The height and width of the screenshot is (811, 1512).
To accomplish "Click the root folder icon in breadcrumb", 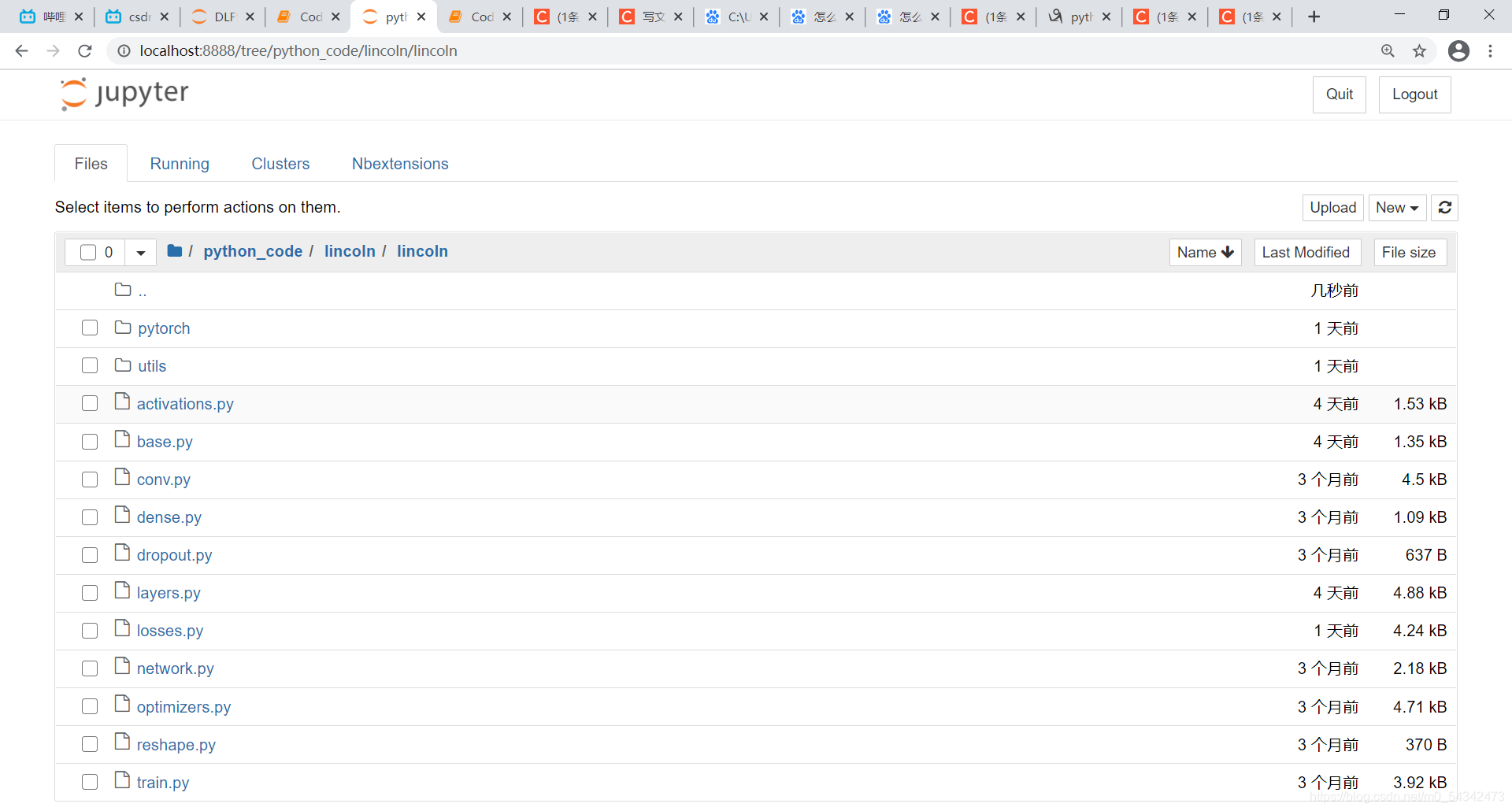I will click(x=175, y=251).
